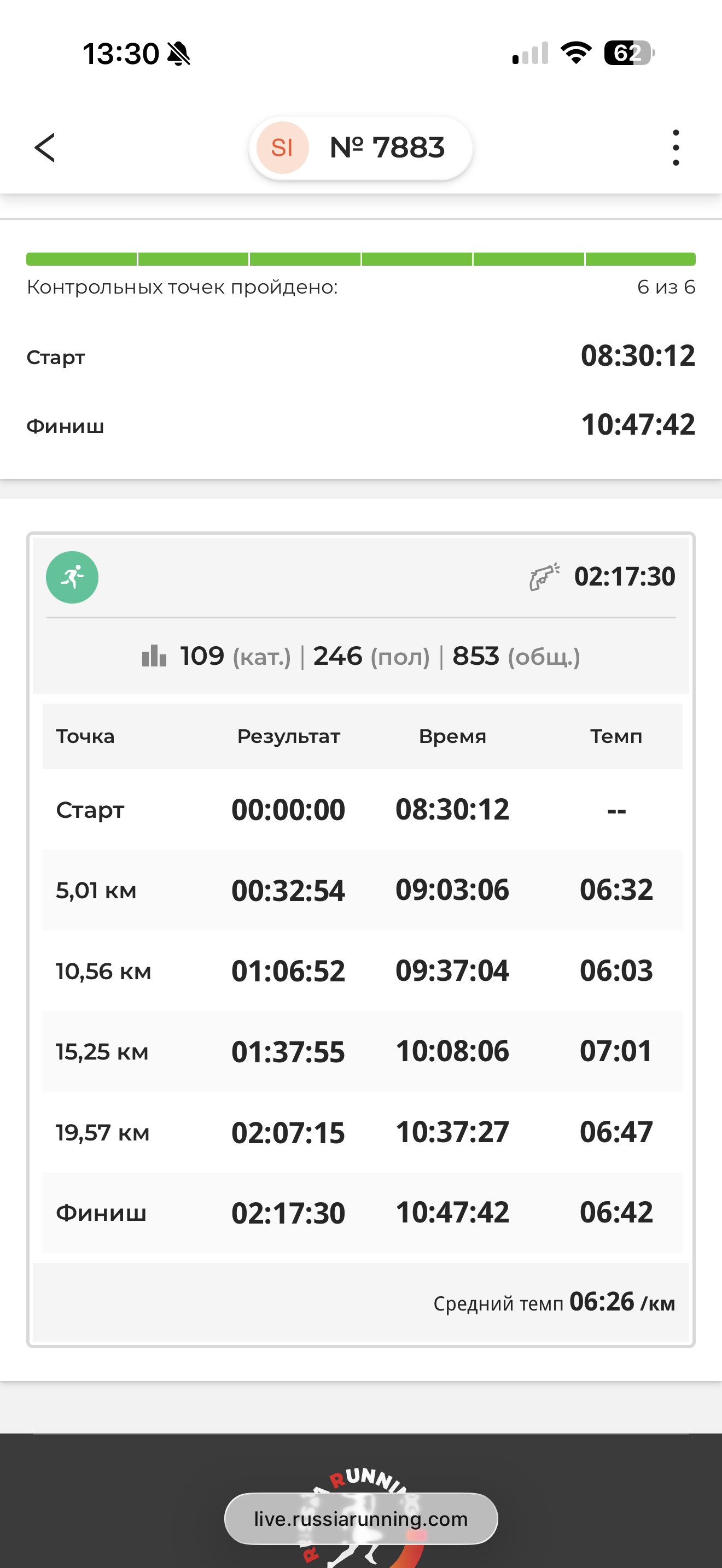Tap the green runner icon
Screen dimensions: 722x1568
pos(72,577)
